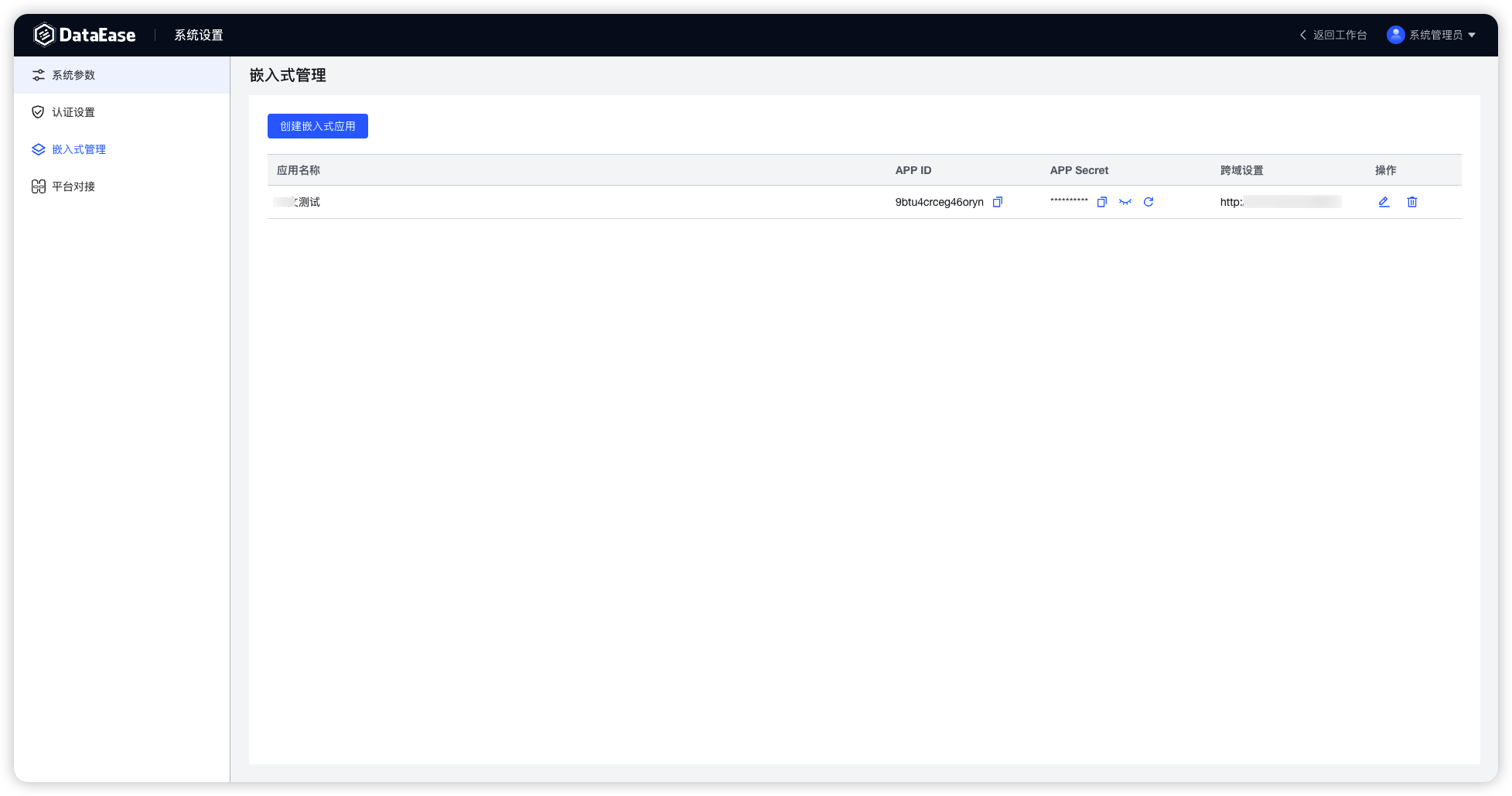Return via 返回工作台 link

[1333, 35]
